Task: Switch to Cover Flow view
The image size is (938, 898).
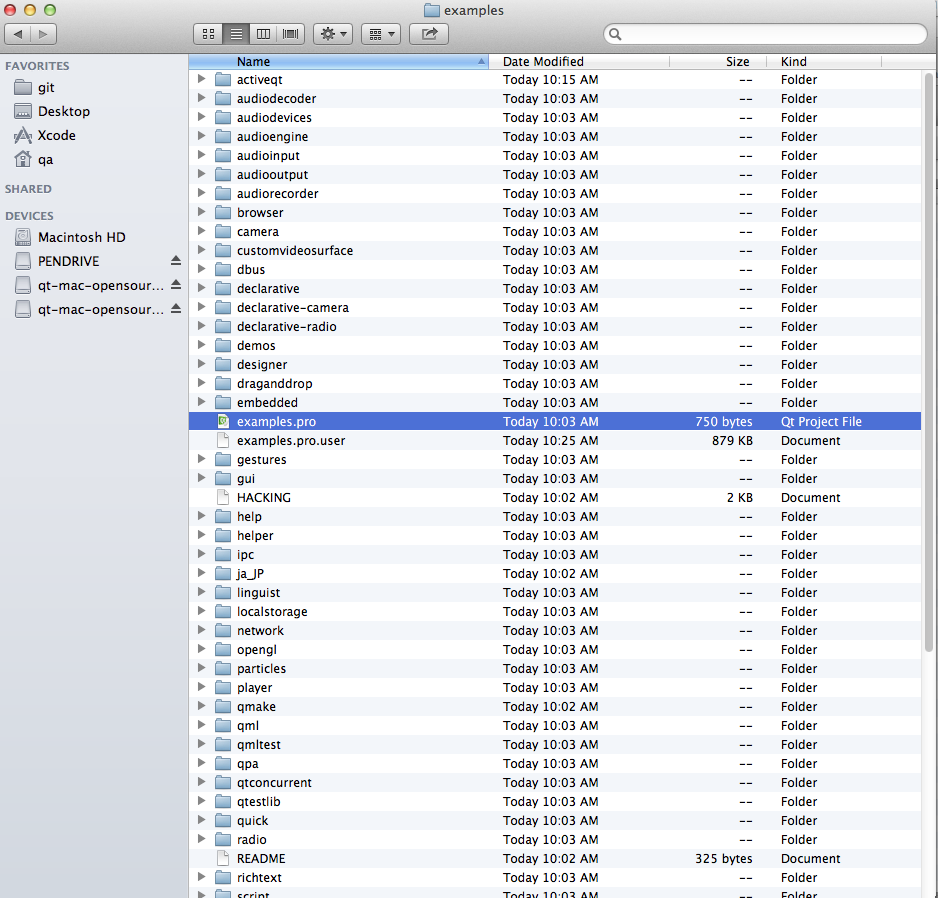Action: pos(291,34)
